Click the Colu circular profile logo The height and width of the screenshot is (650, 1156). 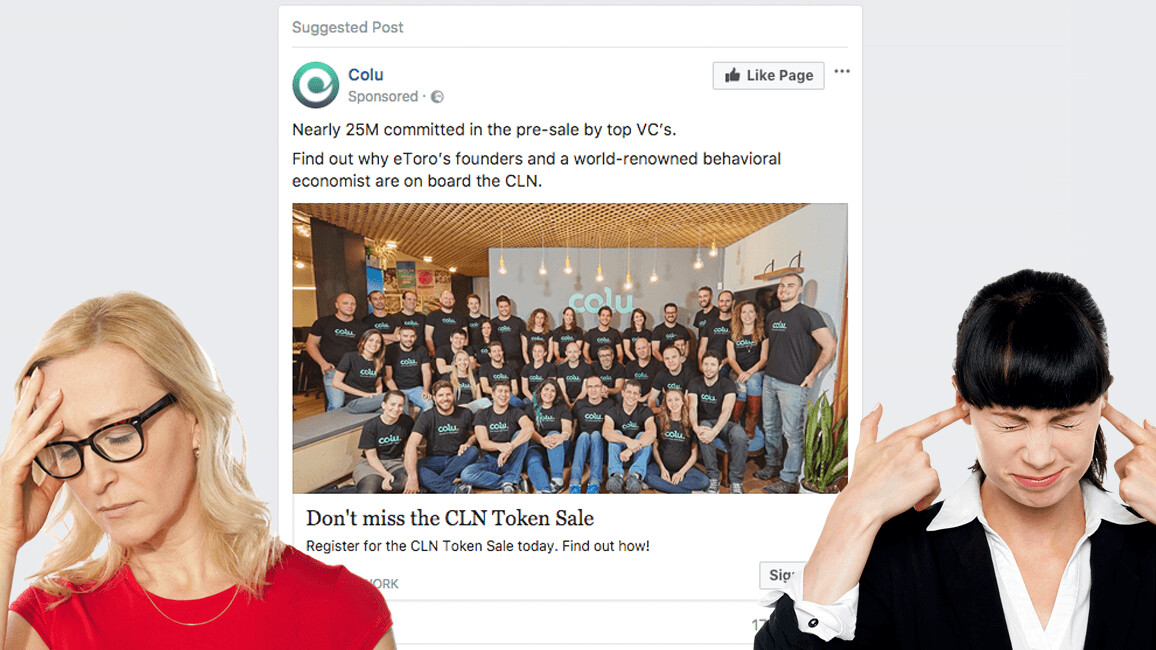click(316, 85)
